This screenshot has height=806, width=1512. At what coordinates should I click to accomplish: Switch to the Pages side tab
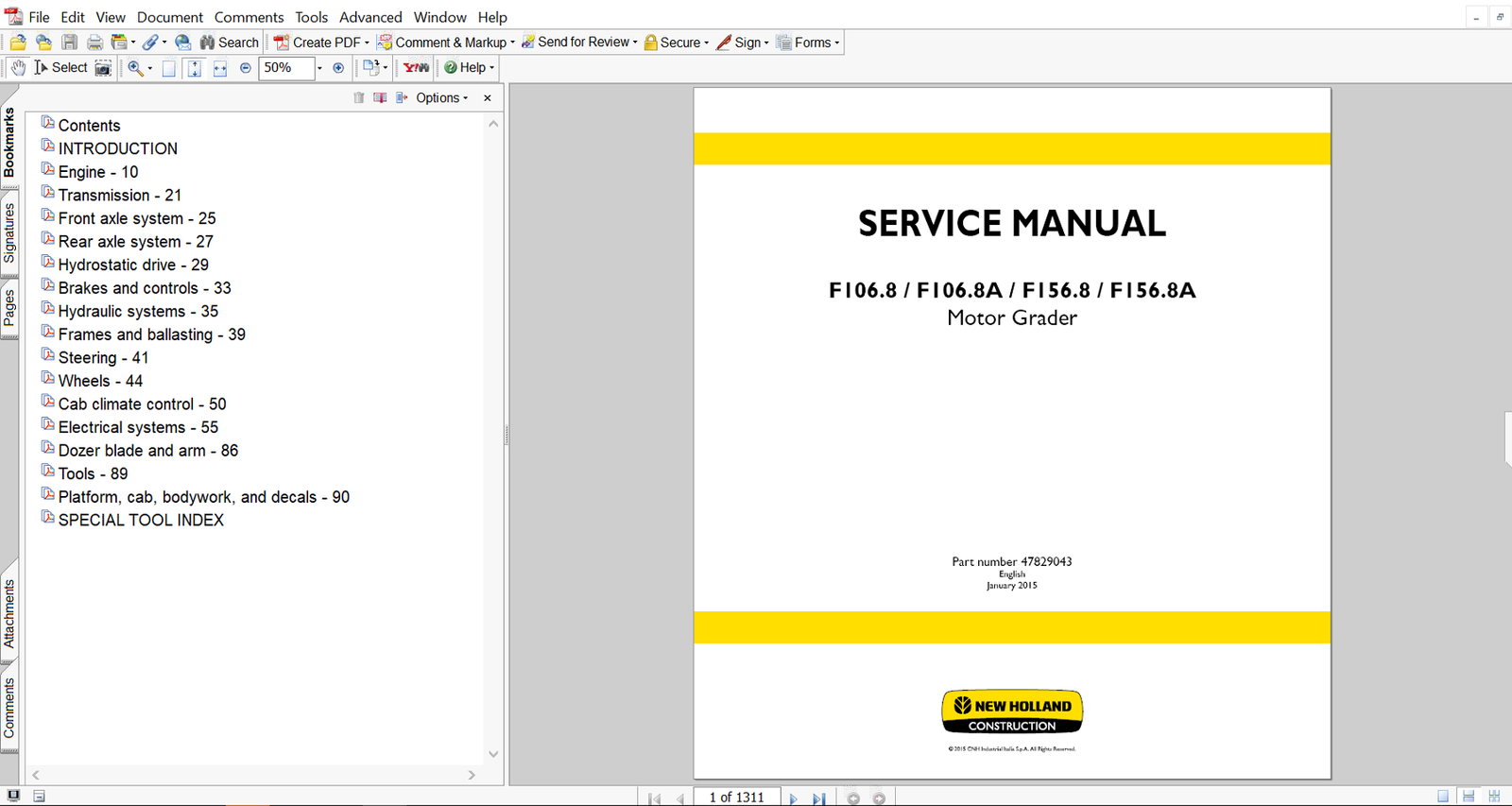[x=9, y=308]
